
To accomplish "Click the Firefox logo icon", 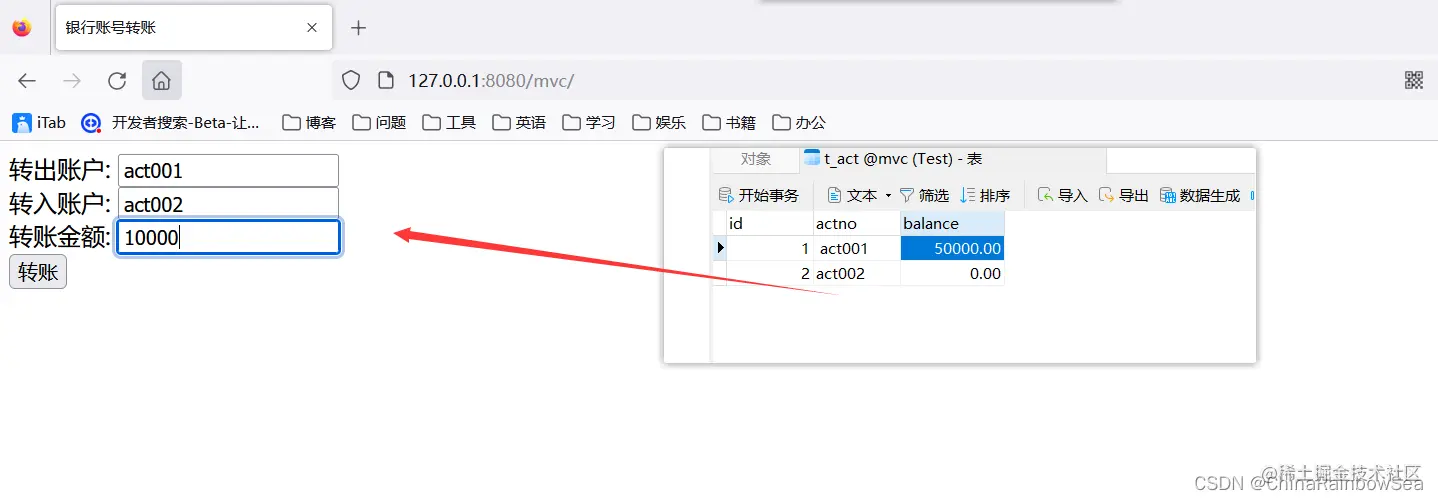I will (x=22, y=28).
